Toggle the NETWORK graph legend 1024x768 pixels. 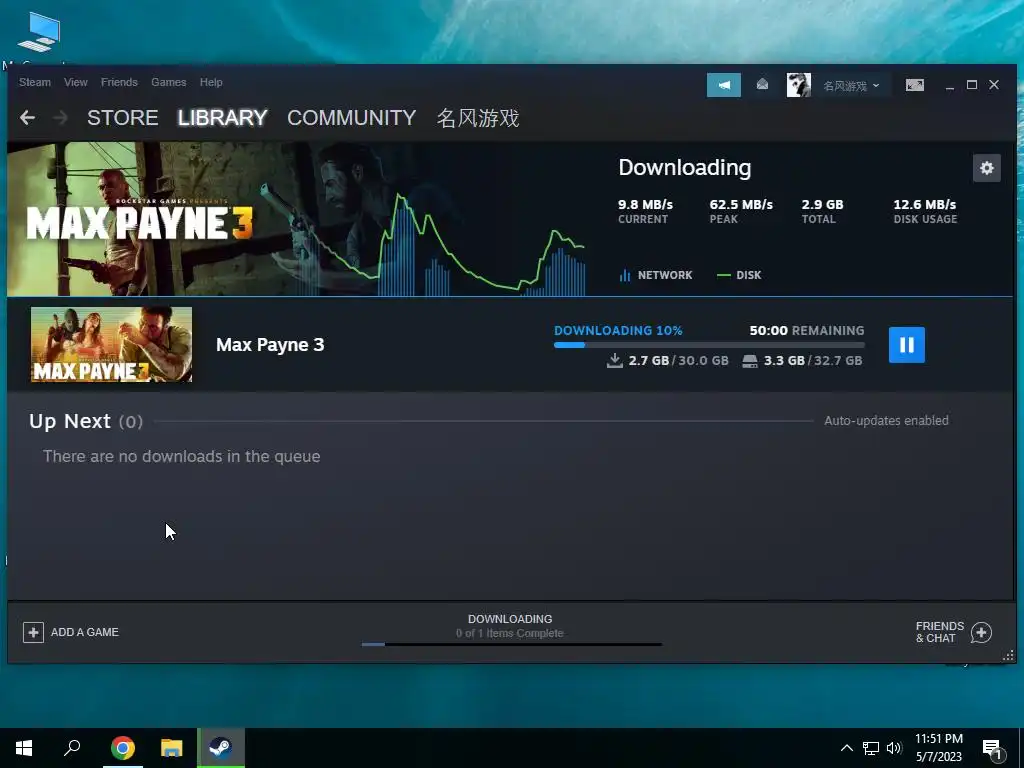click(x=656, y=275)
